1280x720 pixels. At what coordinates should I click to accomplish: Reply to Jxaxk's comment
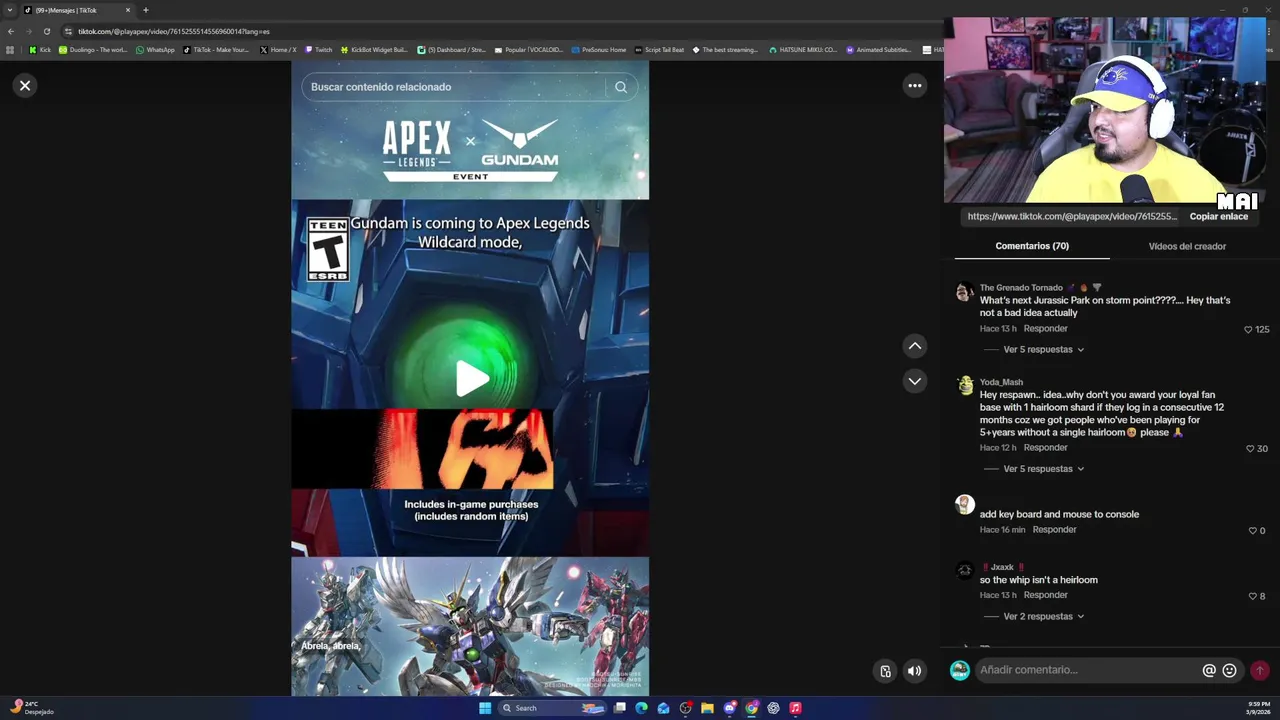pos(1045,595)
